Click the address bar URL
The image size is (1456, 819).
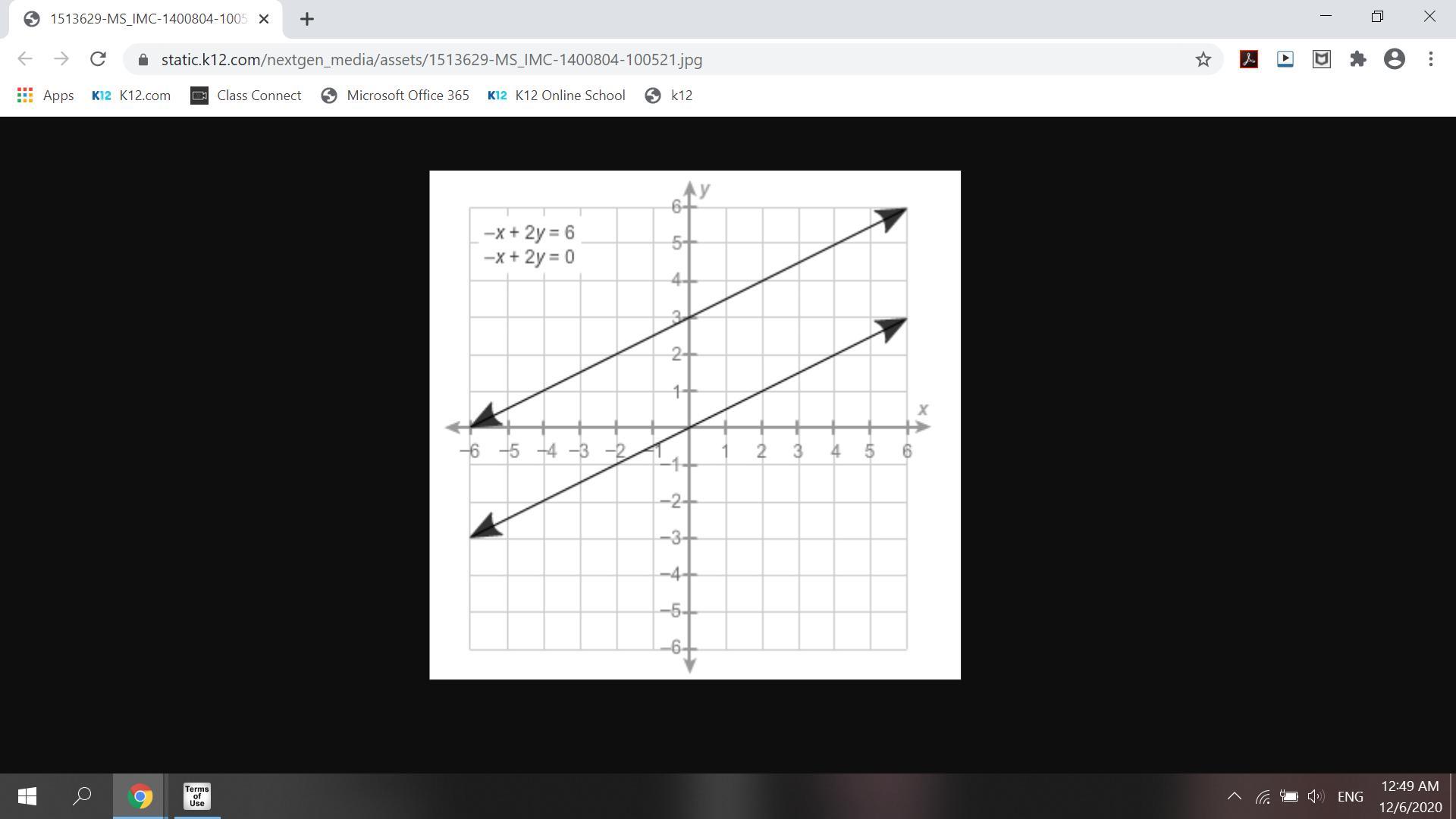pos(431,59)
